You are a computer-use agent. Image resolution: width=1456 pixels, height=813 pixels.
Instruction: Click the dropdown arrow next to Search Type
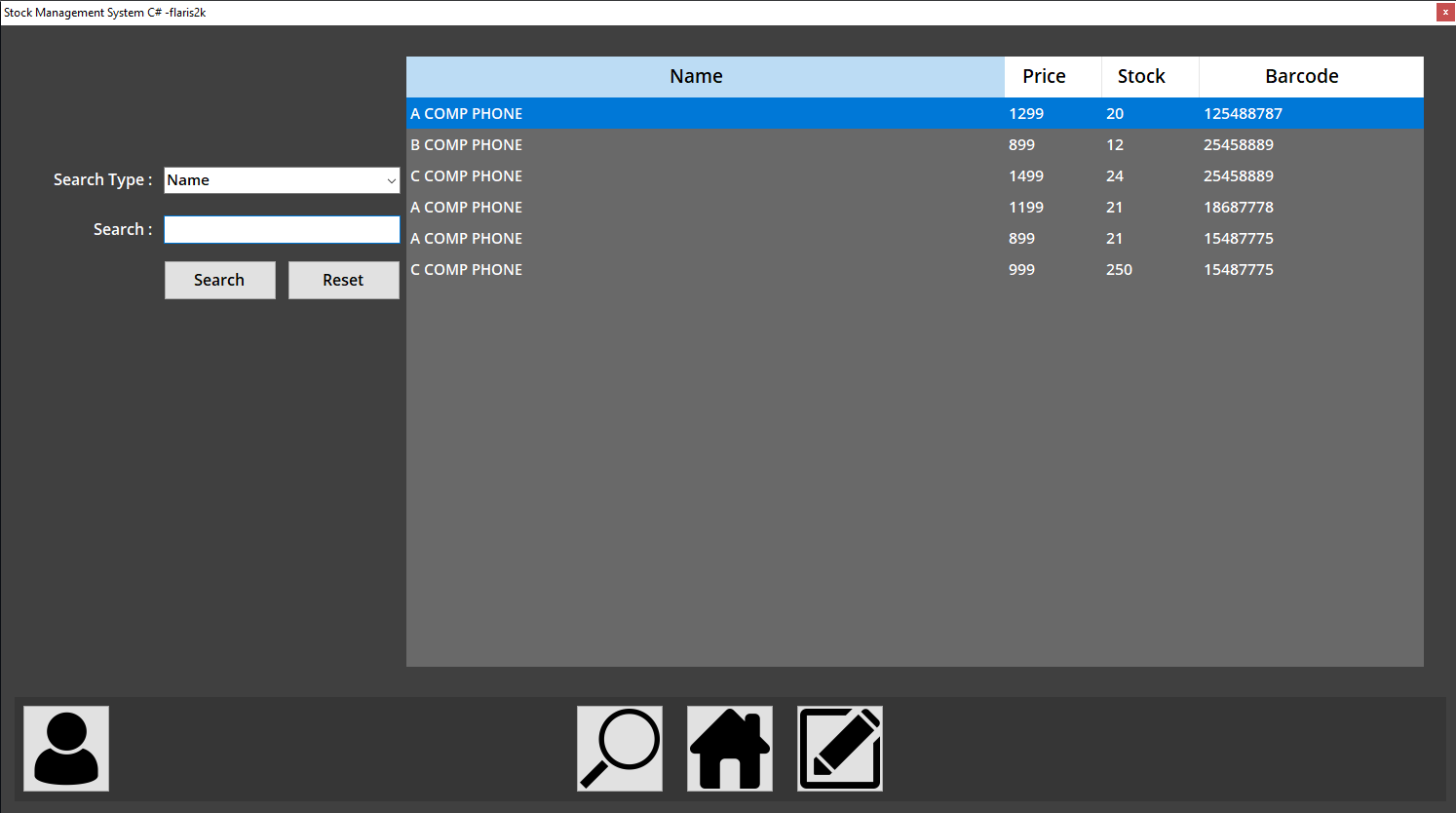391,180
